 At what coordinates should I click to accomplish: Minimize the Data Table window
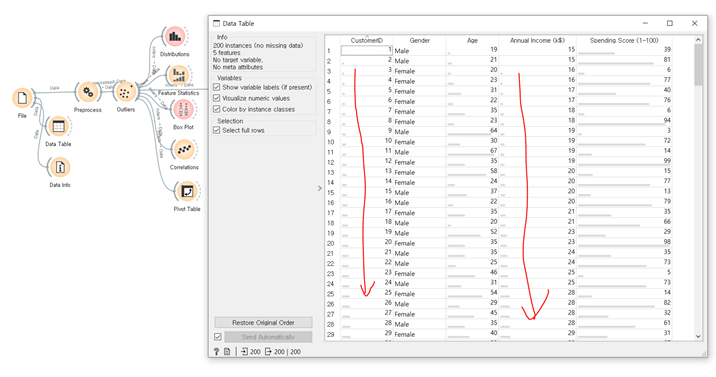pos(645,23)
